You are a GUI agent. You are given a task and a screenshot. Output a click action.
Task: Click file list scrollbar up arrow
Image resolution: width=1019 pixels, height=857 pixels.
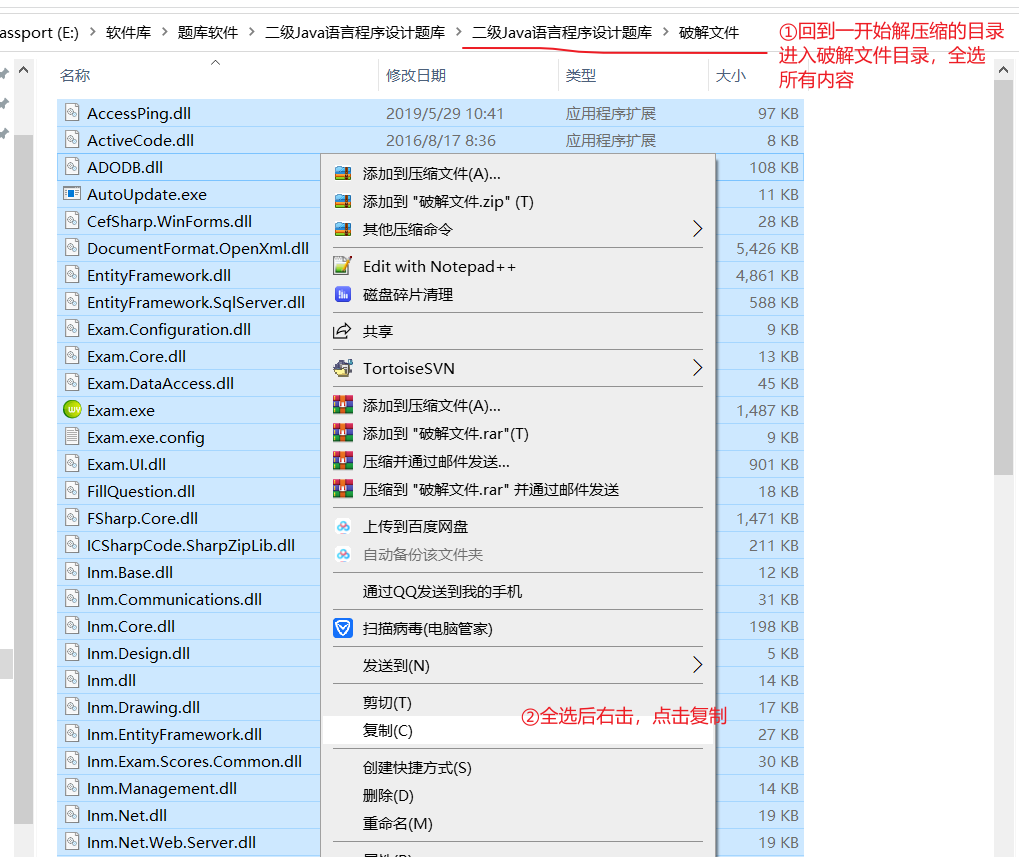point(1003,70)
